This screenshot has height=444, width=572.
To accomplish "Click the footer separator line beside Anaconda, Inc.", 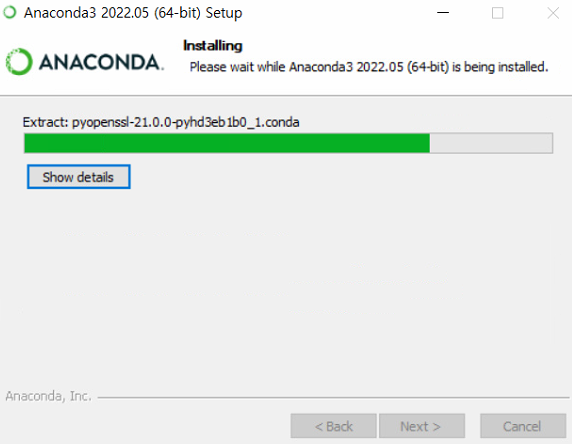I will click(333, 397).
